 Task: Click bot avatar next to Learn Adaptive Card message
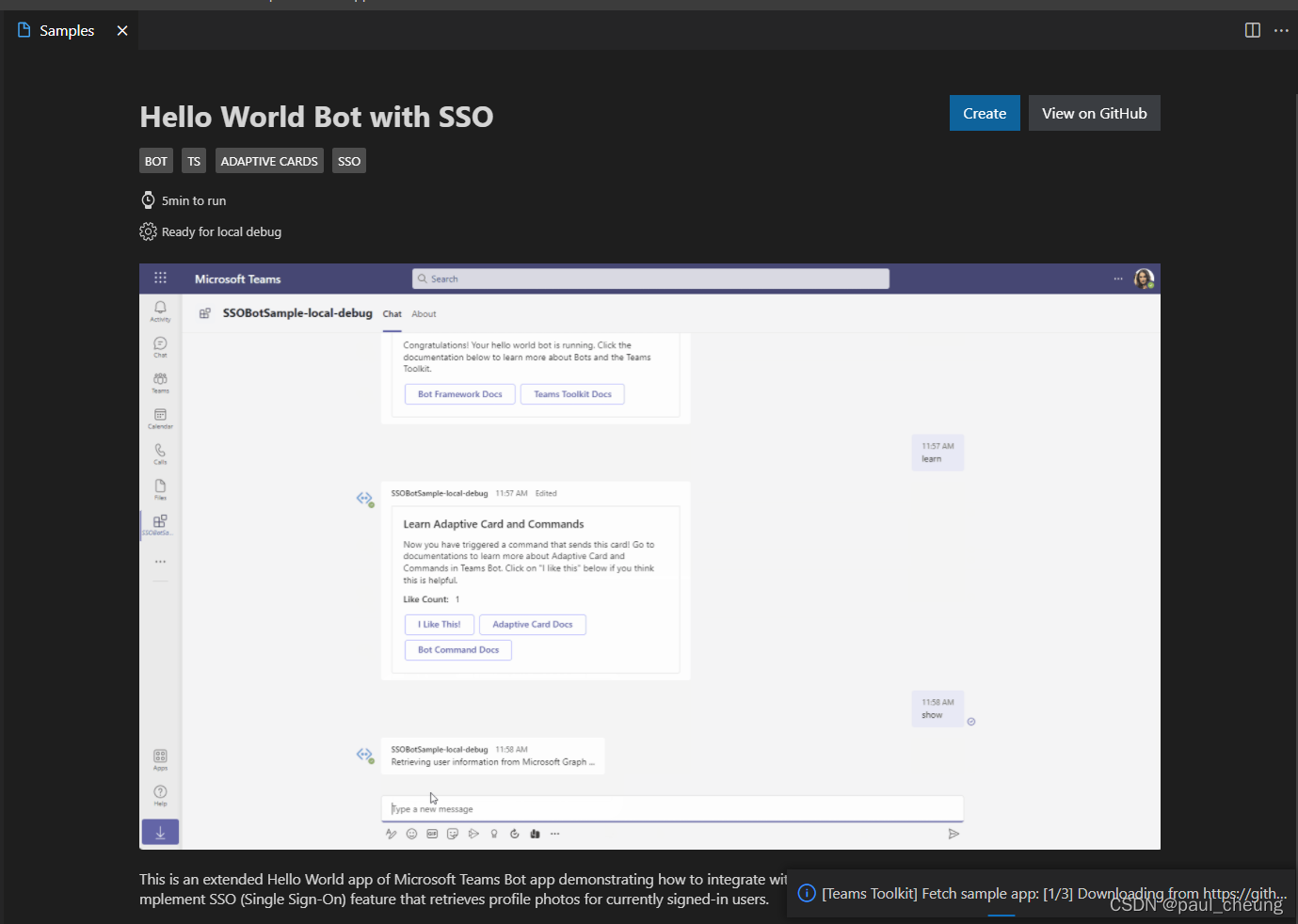coord(365,499)
